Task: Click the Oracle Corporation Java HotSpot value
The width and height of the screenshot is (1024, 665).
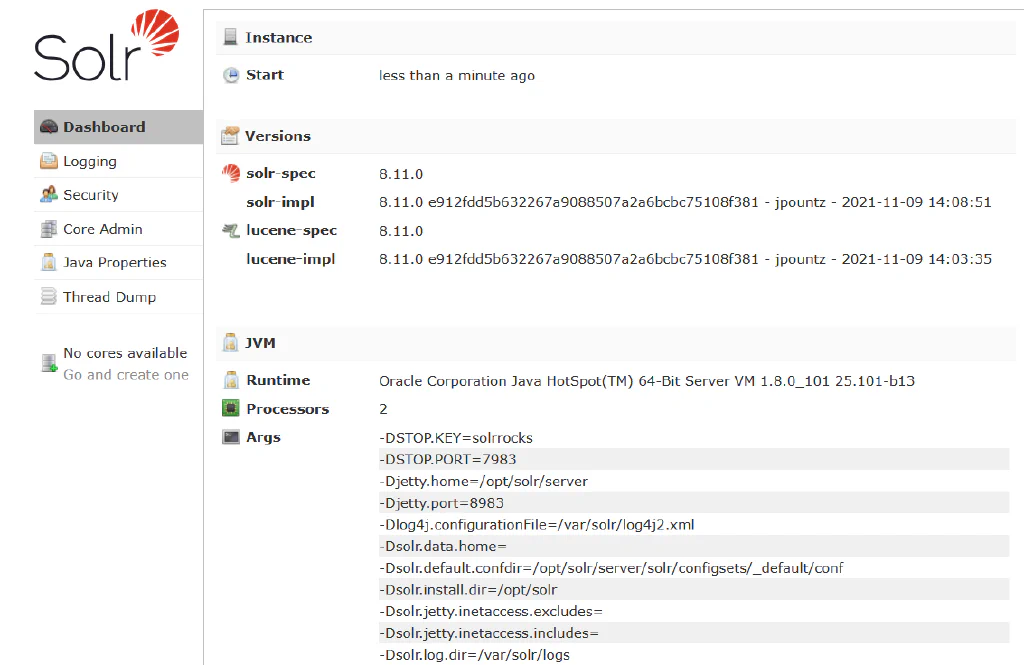Action: 647,381
